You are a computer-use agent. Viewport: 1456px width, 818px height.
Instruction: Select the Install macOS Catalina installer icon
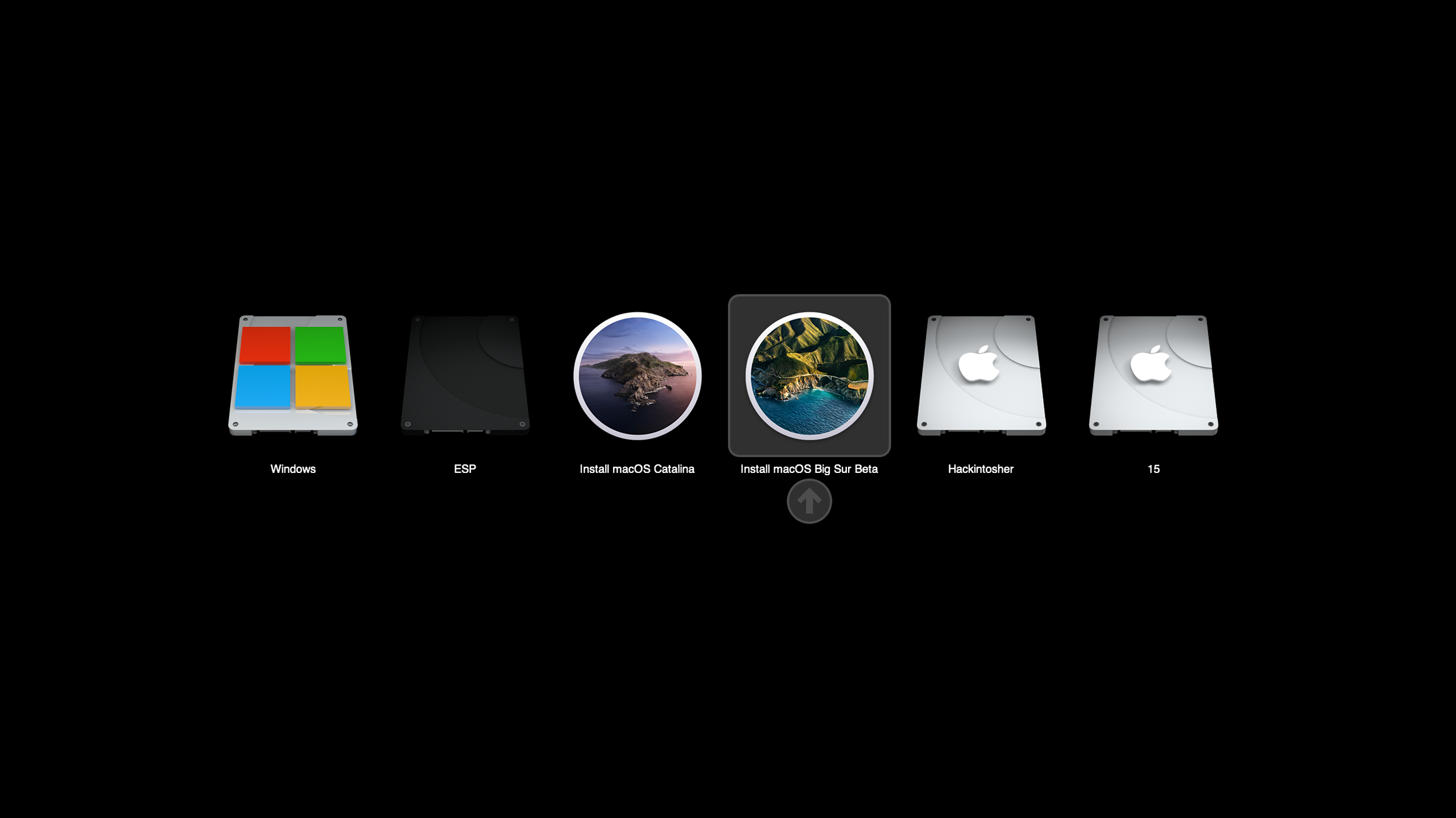pyautogui.click(x=637, y=375)
